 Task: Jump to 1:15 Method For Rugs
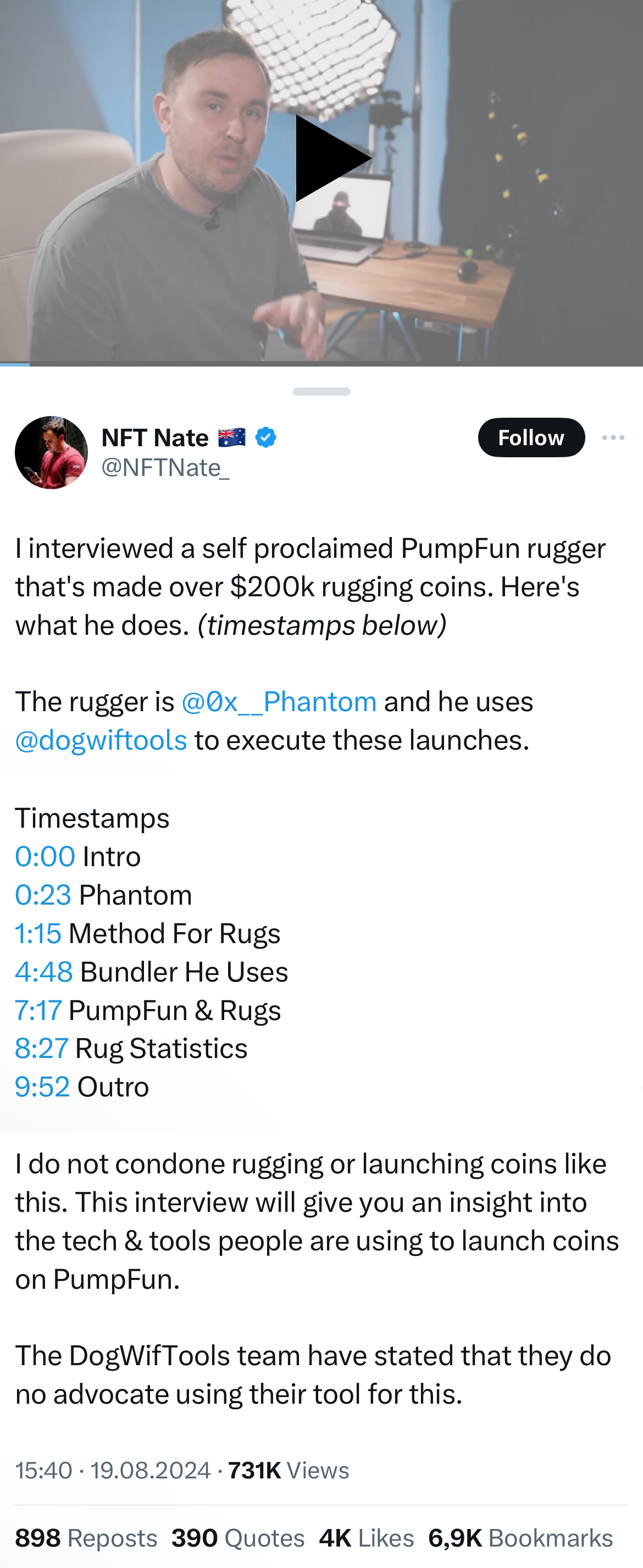(38, 933)
